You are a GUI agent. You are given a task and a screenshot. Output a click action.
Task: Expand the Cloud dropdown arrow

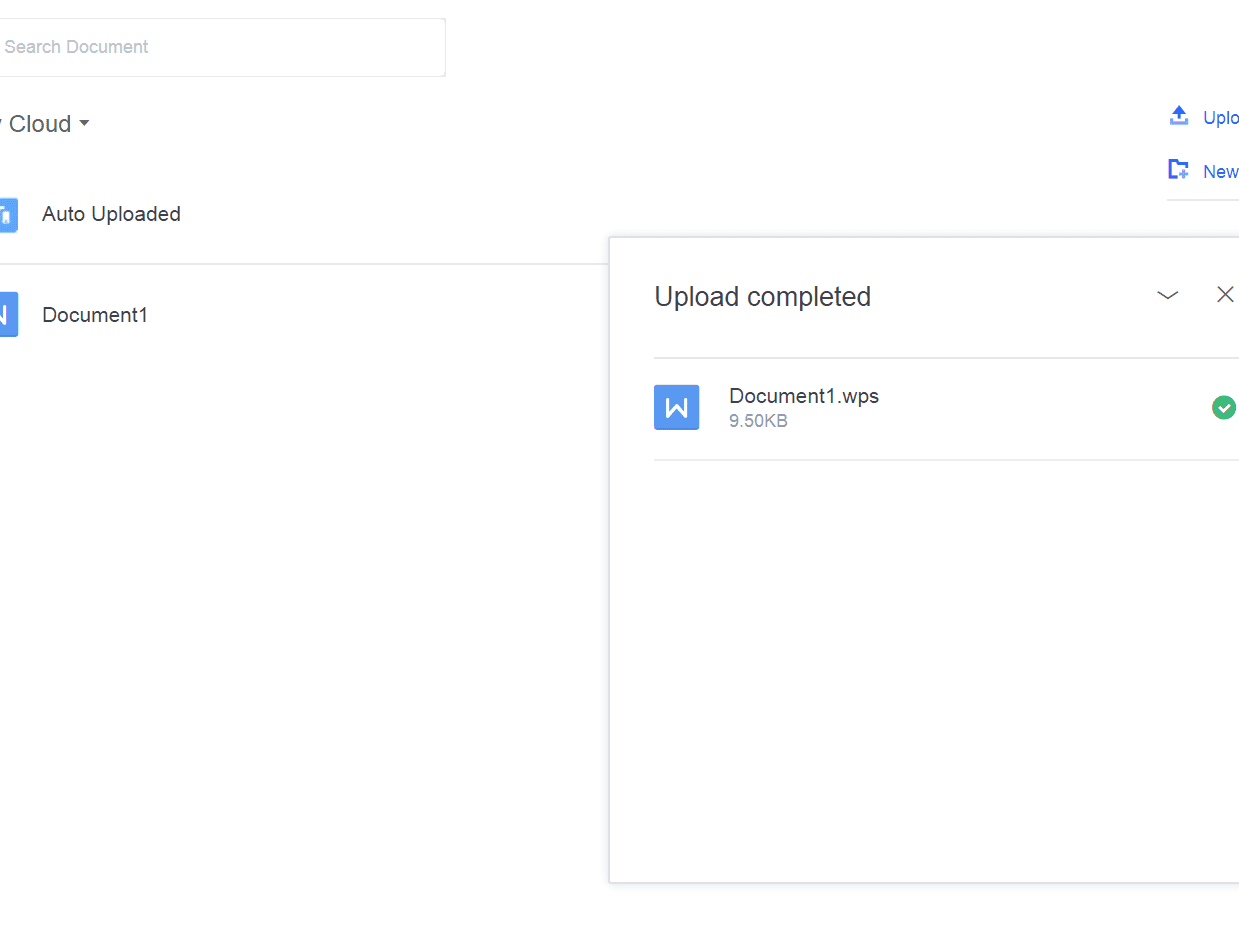tap(84, 123)
